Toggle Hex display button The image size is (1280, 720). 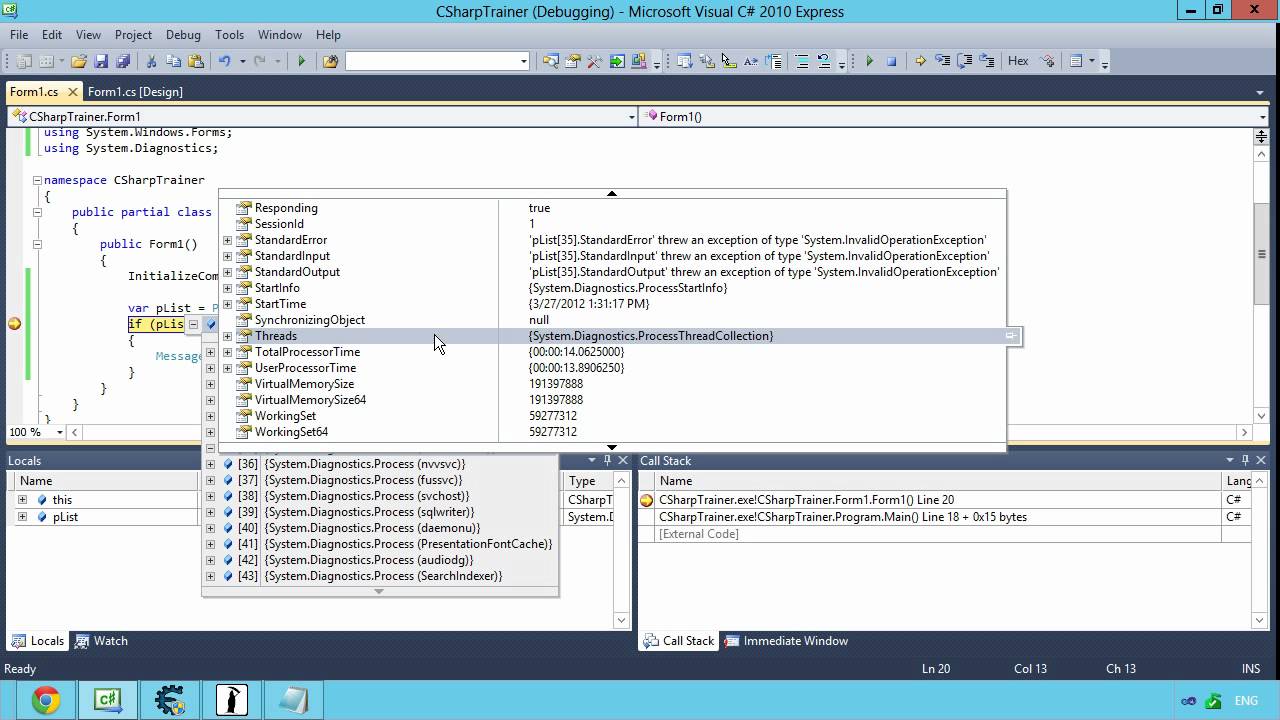click(1018, 61)
